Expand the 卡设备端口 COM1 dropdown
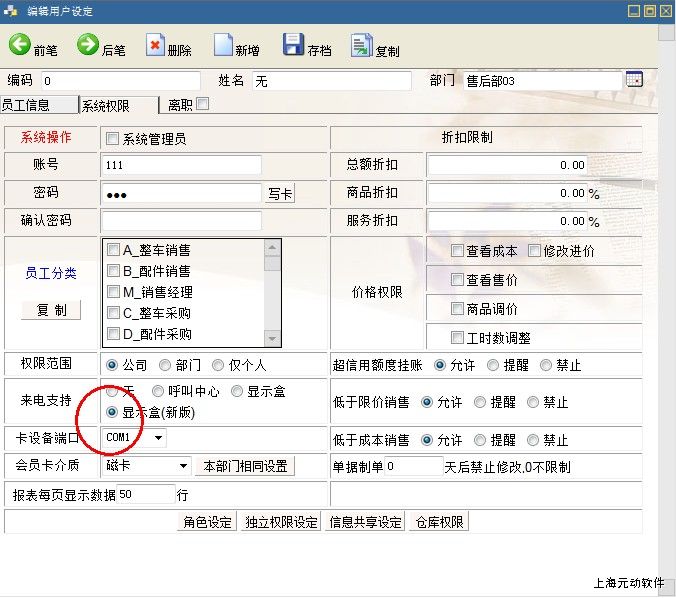This screenshot has width=676, height=598. (158, 438)
